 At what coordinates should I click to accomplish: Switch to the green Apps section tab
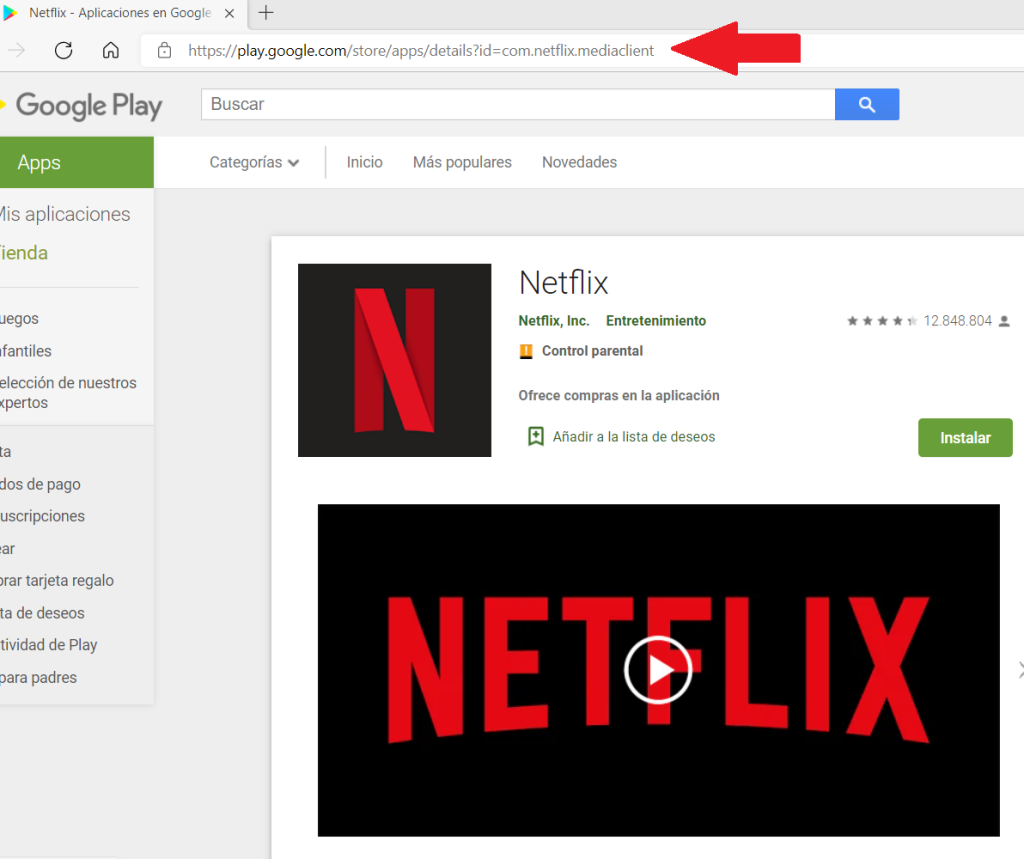pos(39,162)
